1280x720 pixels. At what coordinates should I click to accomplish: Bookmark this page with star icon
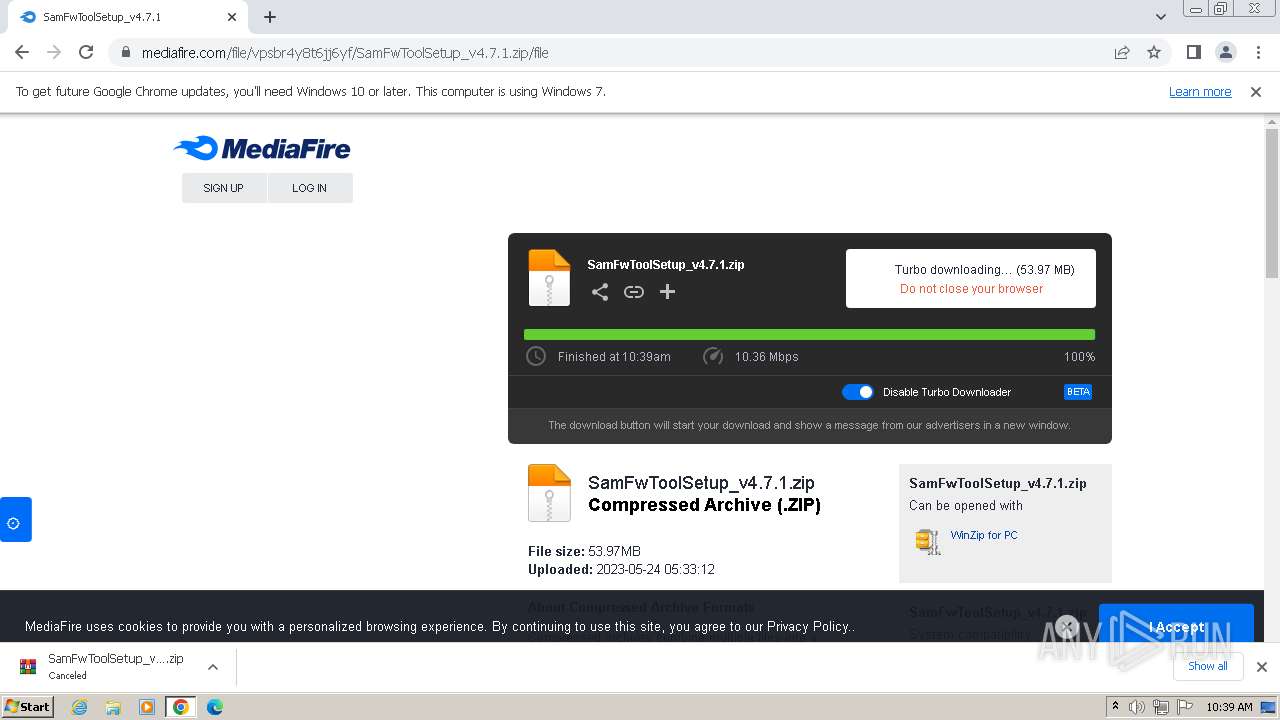tap(1154, 52)
